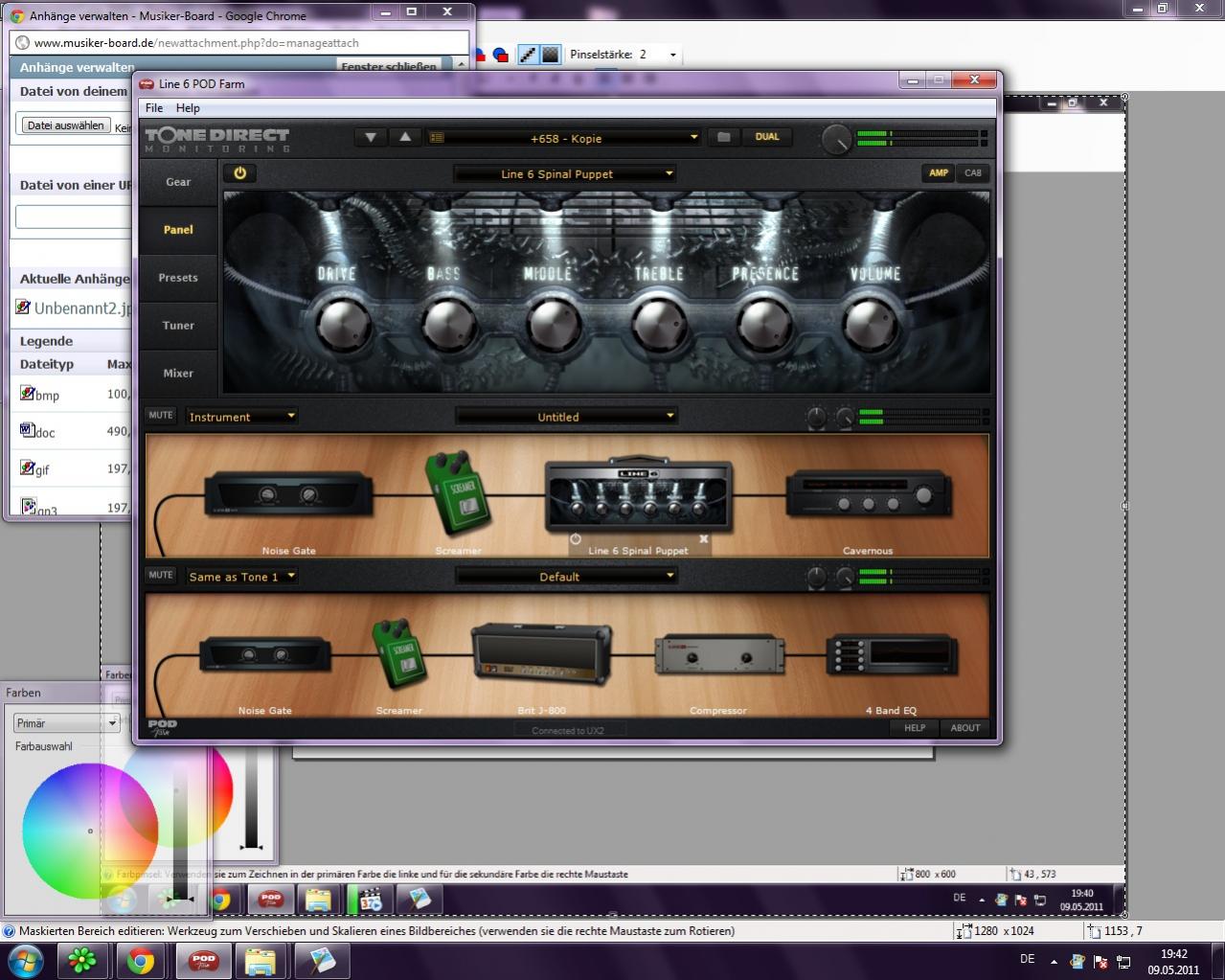Open the Help menu in POD Farm
This screenshot has height=980, width=1225.
(x=188, y=108)
